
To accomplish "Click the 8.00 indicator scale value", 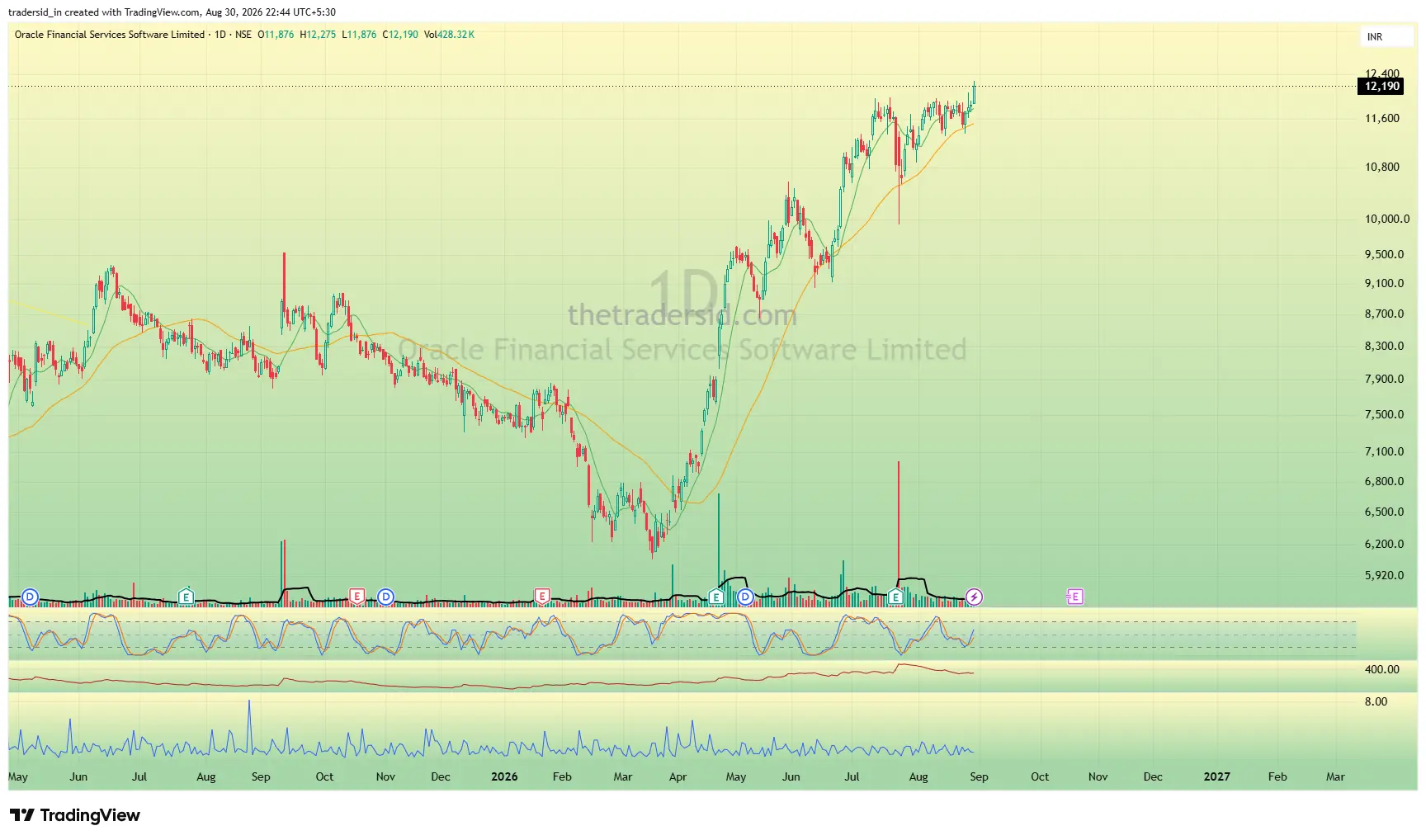I will 1376,701.
